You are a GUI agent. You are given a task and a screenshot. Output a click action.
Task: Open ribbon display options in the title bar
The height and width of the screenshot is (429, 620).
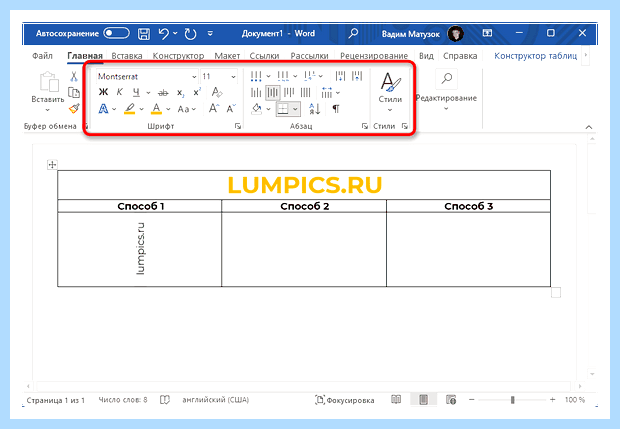pyautogui.click(x=487, y=33)
